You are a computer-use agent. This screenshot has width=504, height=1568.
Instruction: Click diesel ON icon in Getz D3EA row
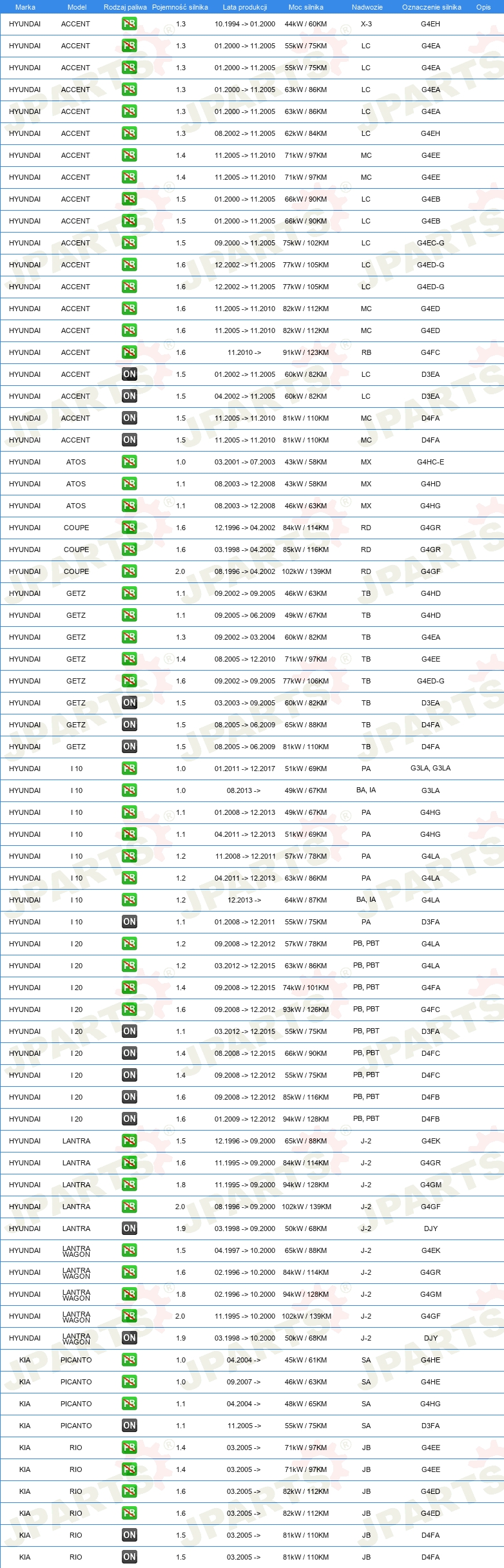point(129,703)
